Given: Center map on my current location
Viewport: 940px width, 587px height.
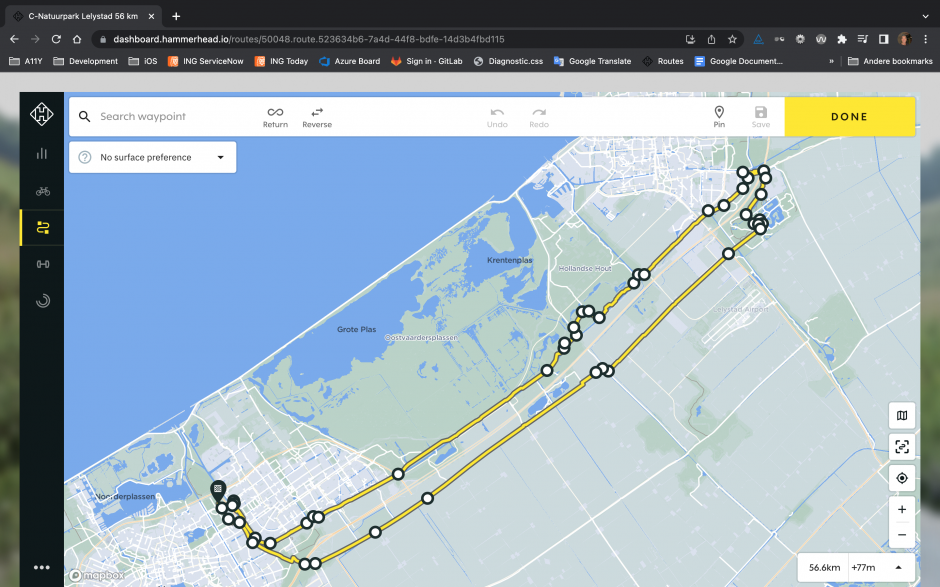Looking at the screenshot, I should point(902,478).
